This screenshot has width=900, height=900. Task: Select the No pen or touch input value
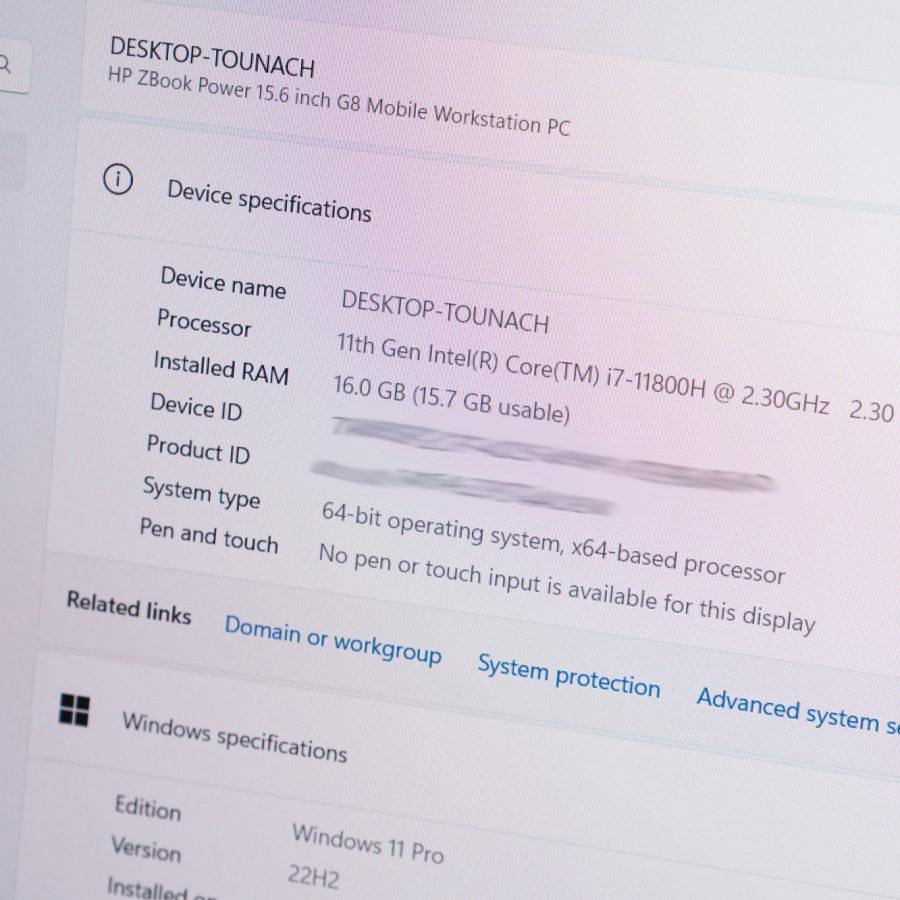tap(567, 589)
